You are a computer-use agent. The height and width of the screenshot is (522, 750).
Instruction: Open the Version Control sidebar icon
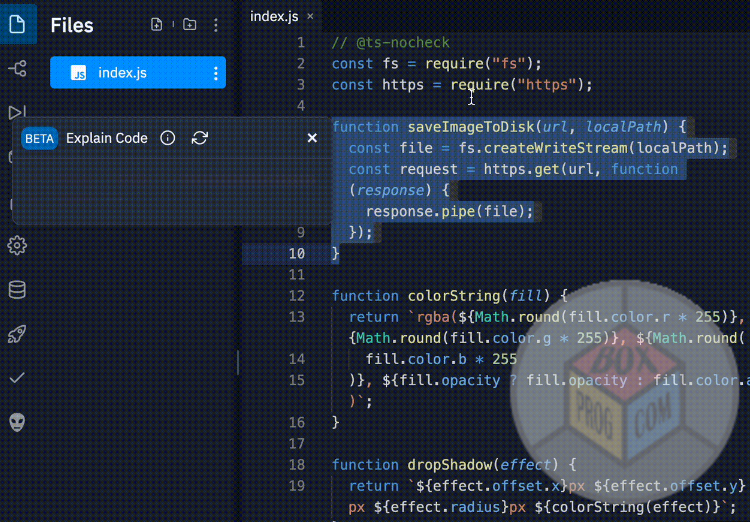pos(17,68)
